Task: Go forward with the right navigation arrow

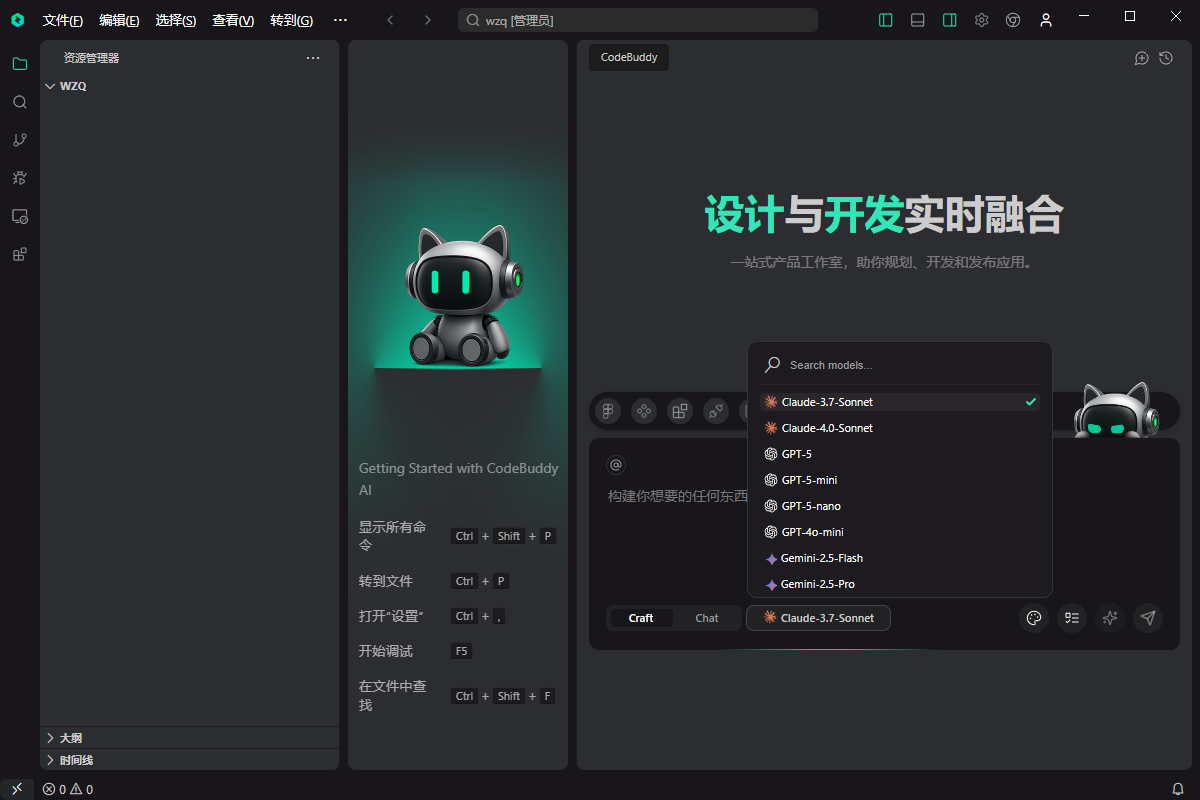Action: 428,20
